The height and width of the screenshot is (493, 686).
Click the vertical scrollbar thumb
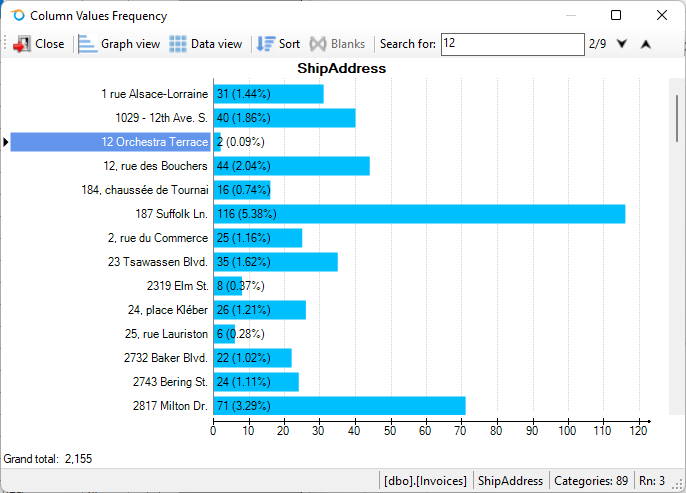(677, 110)
